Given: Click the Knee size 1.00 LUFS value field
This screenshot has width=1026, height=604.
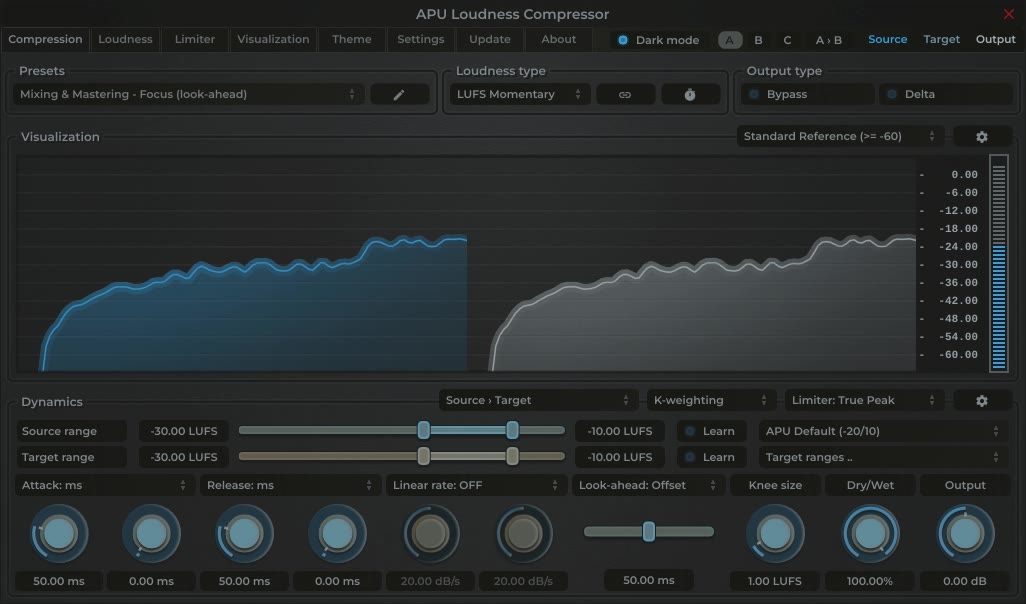Looking at the screenshot, I should (x=775, y=581).
